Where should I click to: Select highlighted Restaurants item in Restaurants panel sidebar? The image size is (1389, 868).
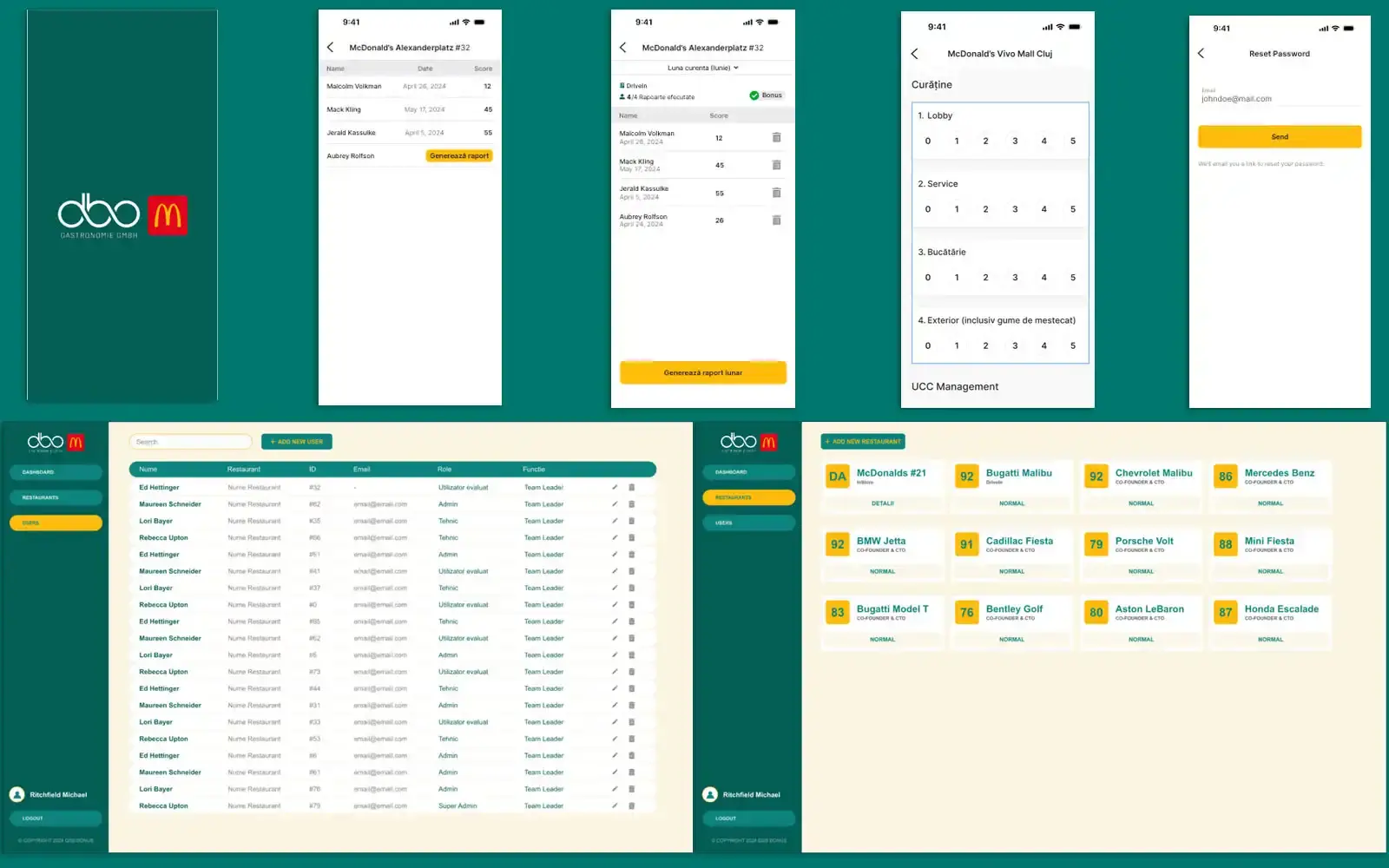coord(749,497)
